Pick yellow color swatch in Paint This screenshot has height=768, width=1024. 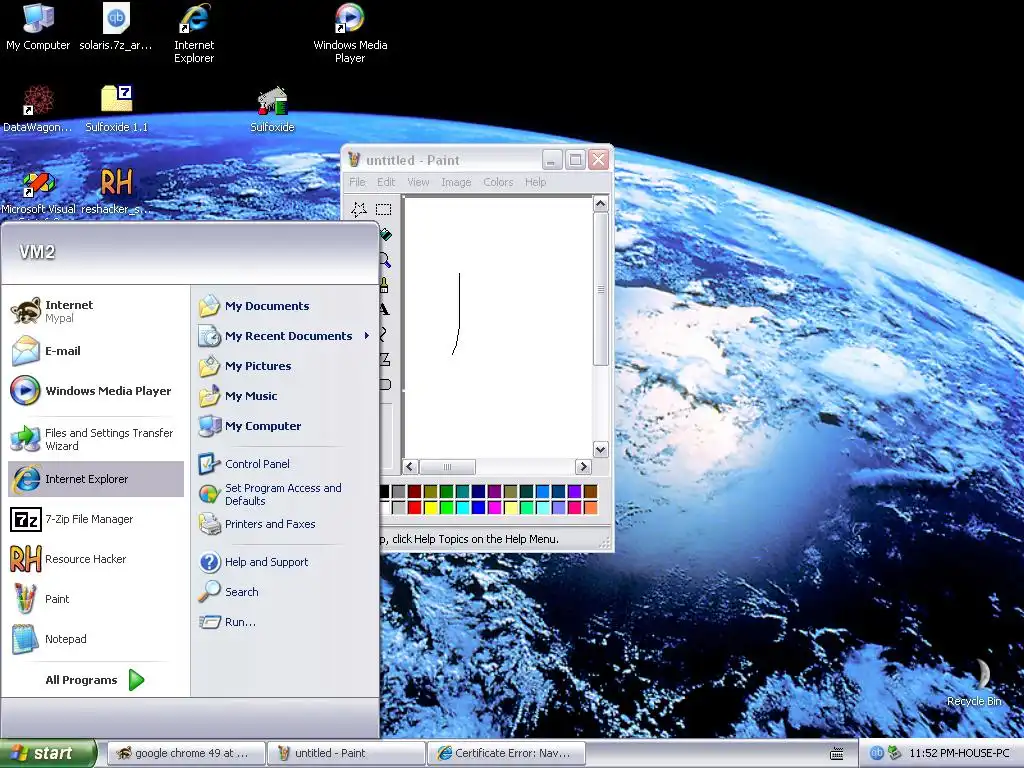(430, 507)
